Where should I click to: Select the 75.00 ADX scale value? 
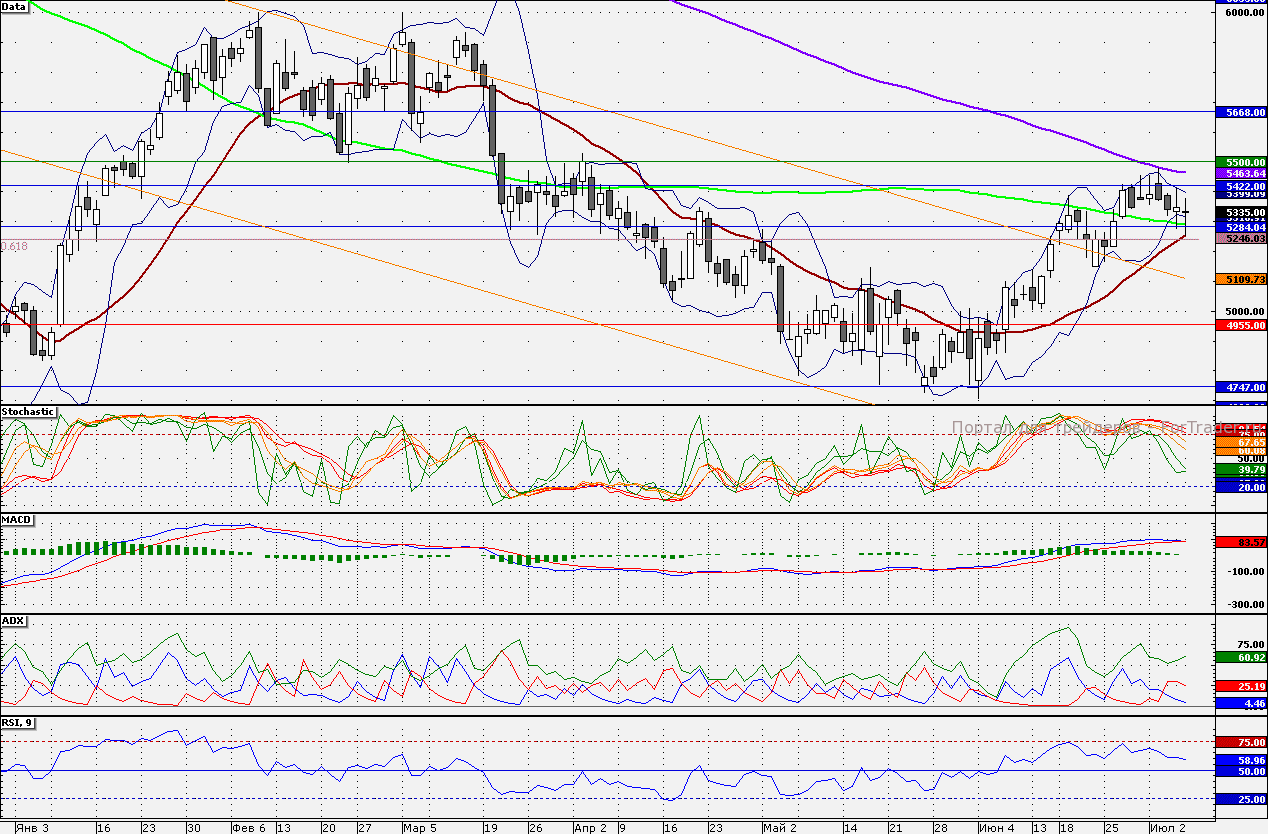(x=1251, y=645)
